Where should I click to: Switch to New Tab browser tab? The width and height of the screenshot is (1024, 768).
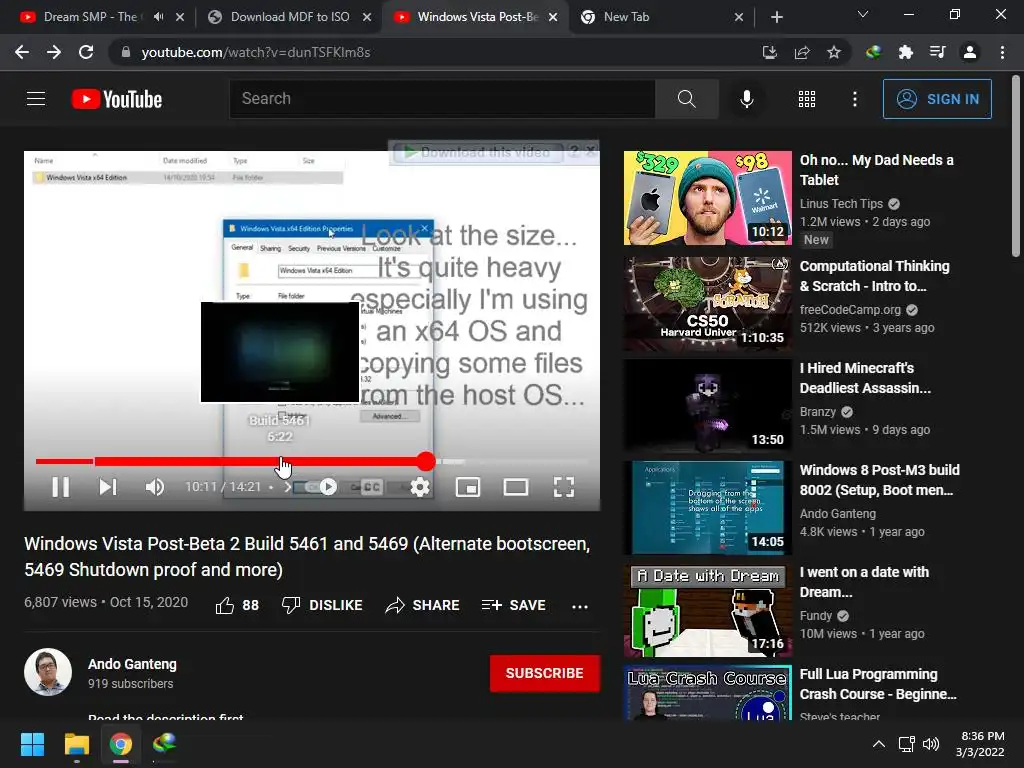point(653,17)
